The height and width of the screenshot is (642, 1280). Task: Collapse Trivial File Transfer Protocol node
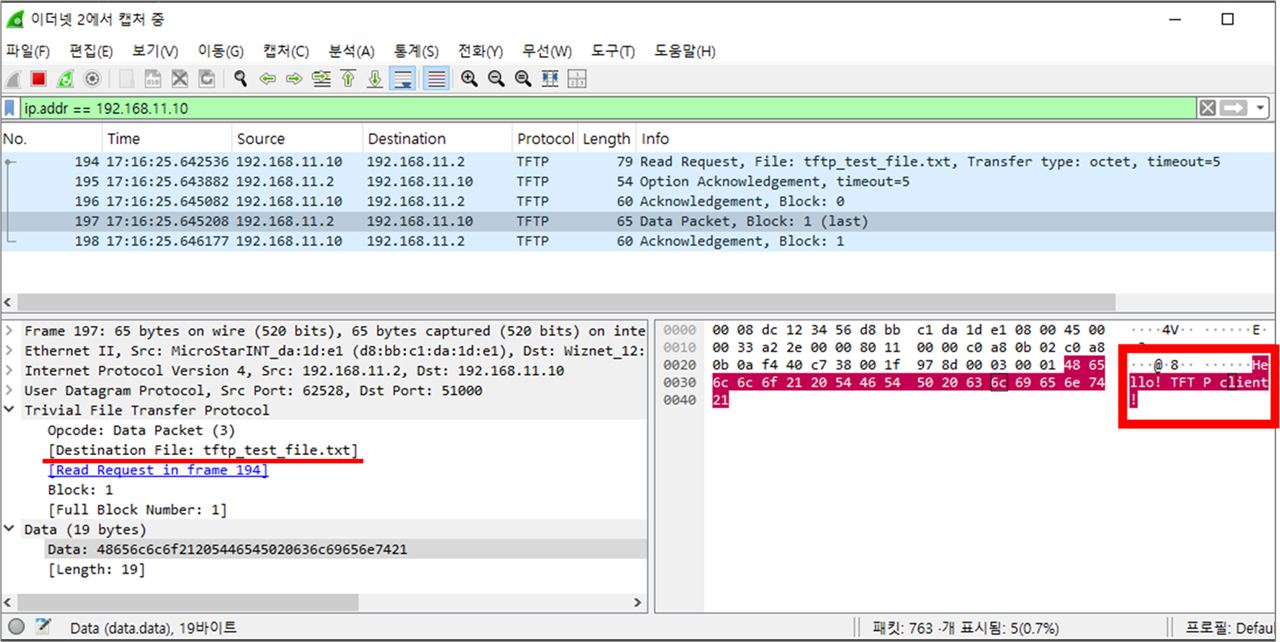tap(10, 411)
